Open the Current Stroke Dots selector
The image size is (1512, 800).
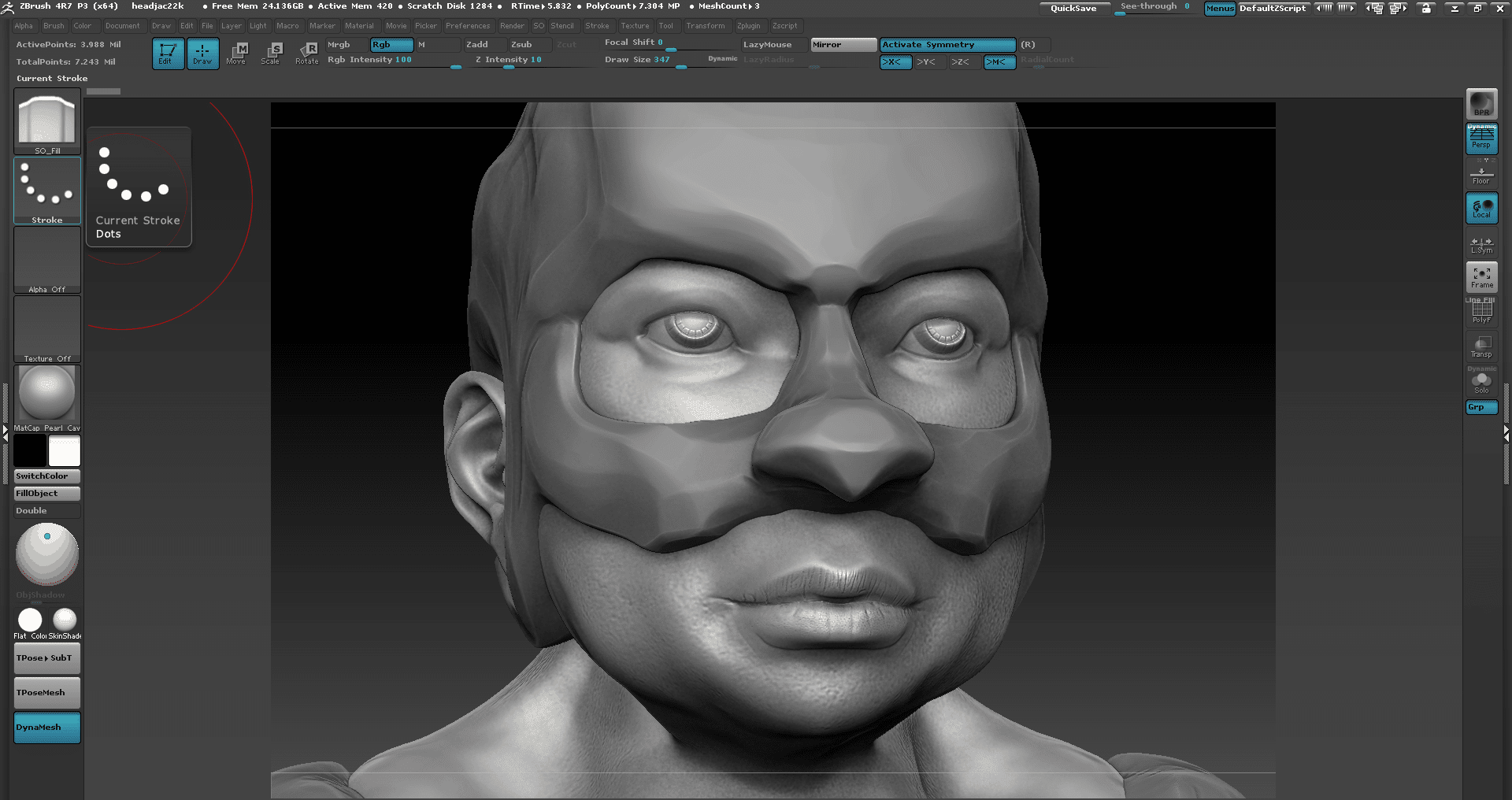pyautogui.click(x=46, y=191)
